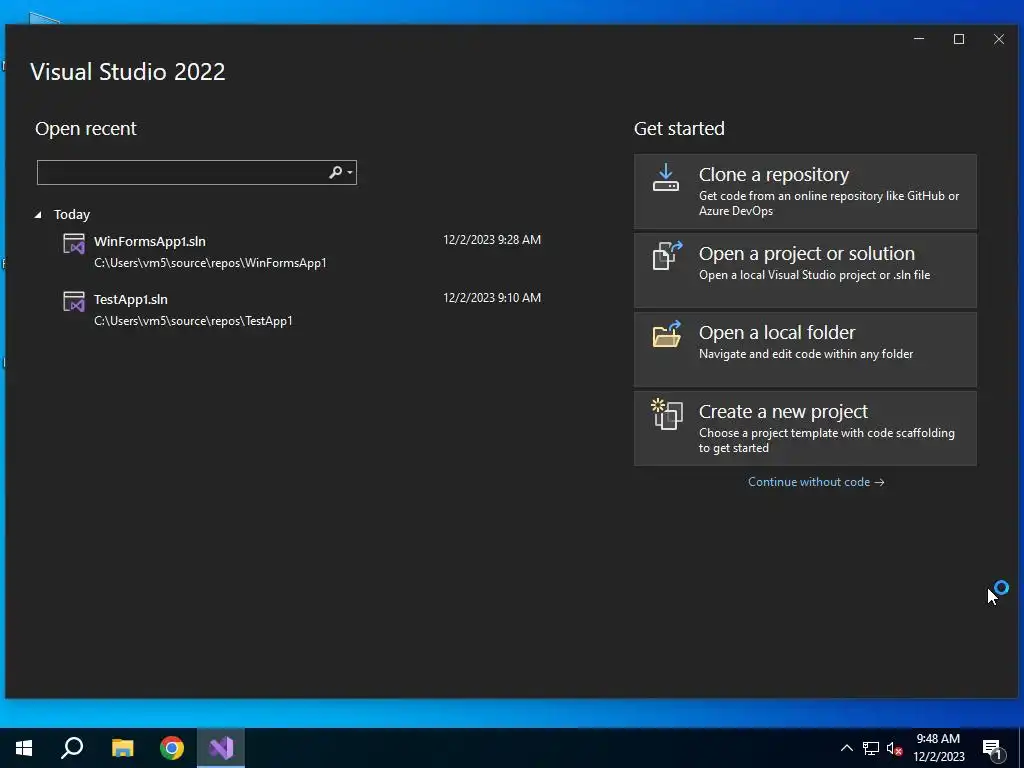Screen dimensions: 1024x768
Task: Click the Create a new project icon
Action: 667,414
